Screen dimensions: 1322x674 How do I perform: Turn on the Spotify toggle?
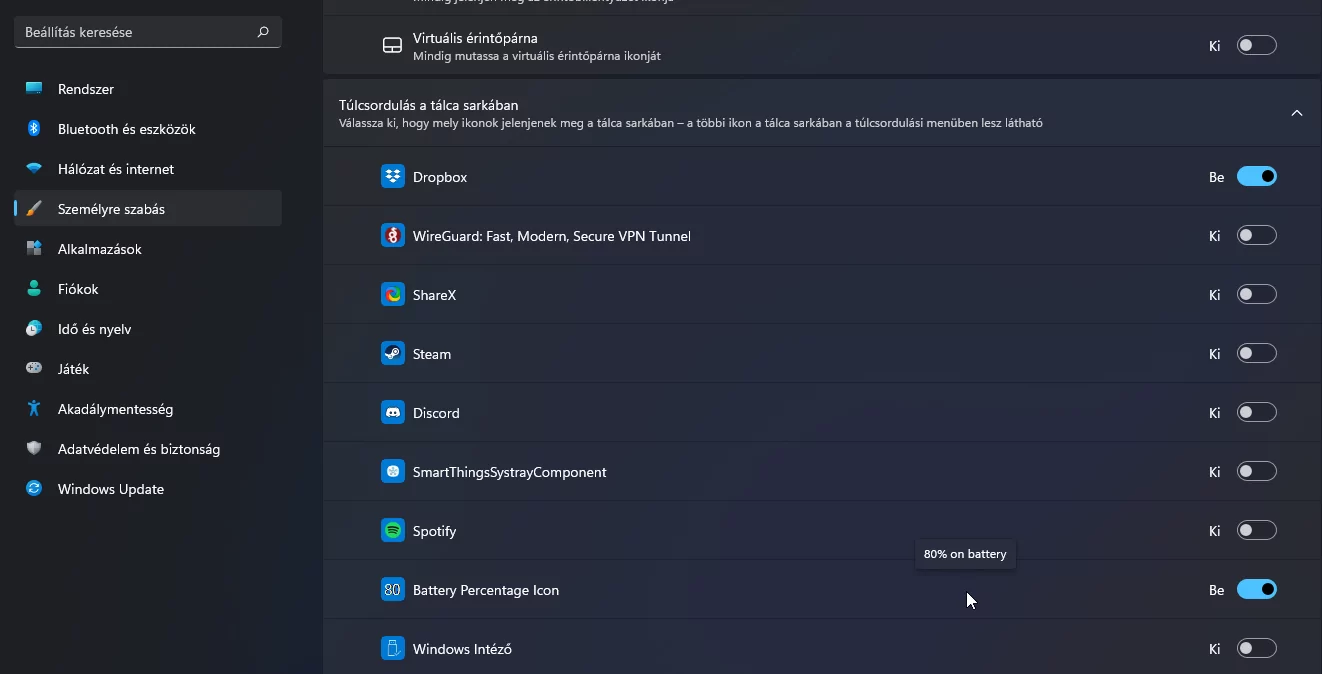tap(1257, 531)
